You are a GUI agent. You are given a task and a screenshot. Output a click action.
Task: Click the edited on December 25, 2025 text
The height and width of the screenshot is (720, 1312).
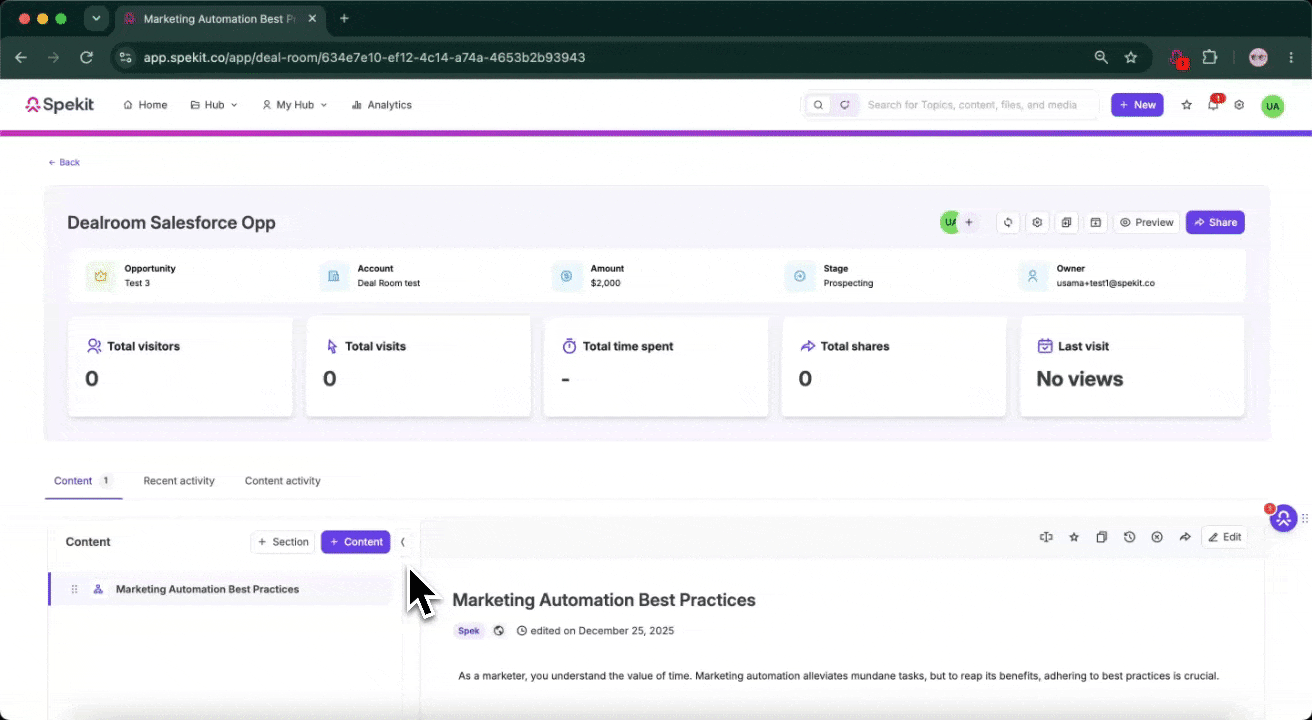click(x=602, y=631)
